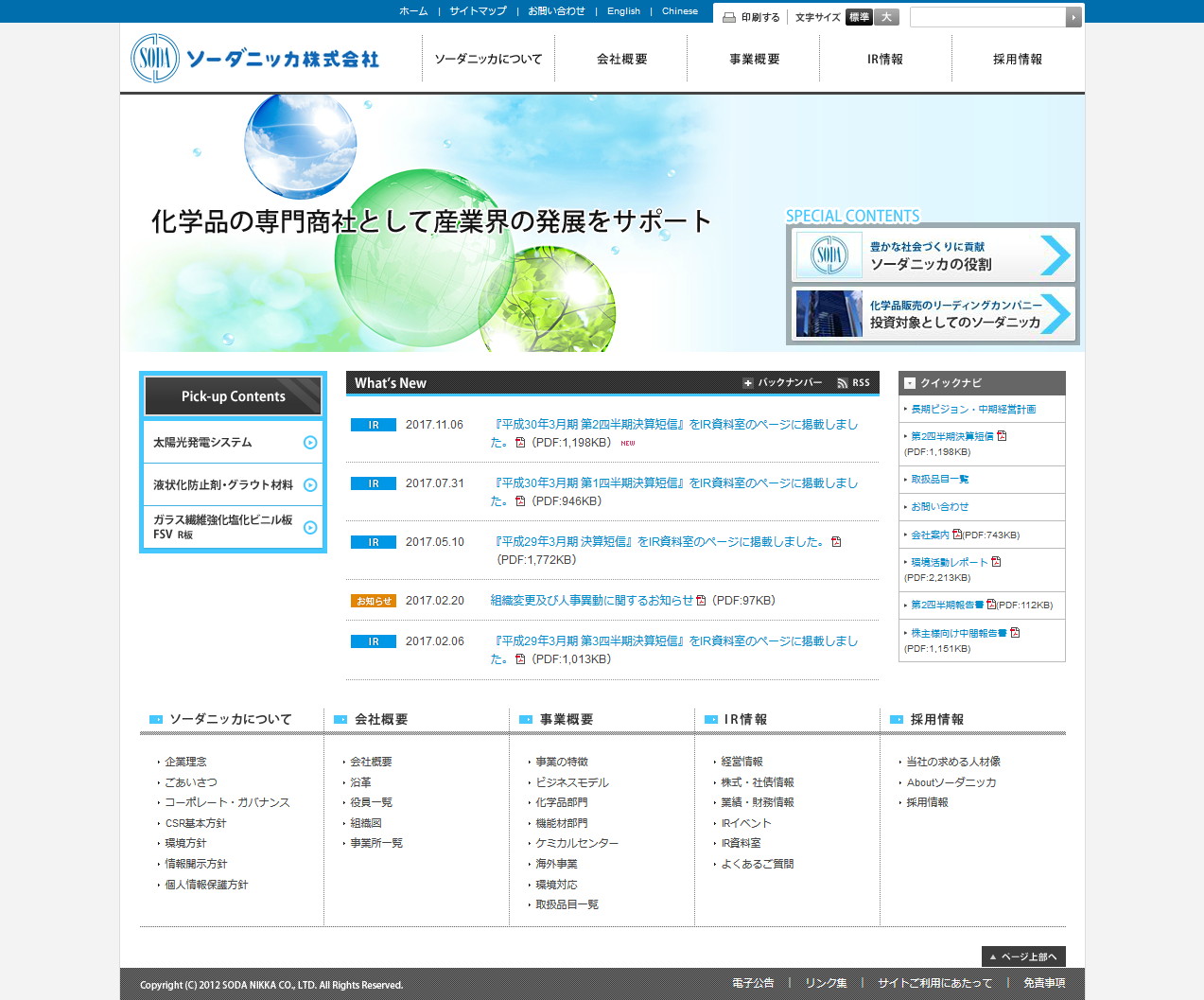1204x1000 pixels.
Task: Open サイトご利用にあたって footer link
Action: pos(934,984)
